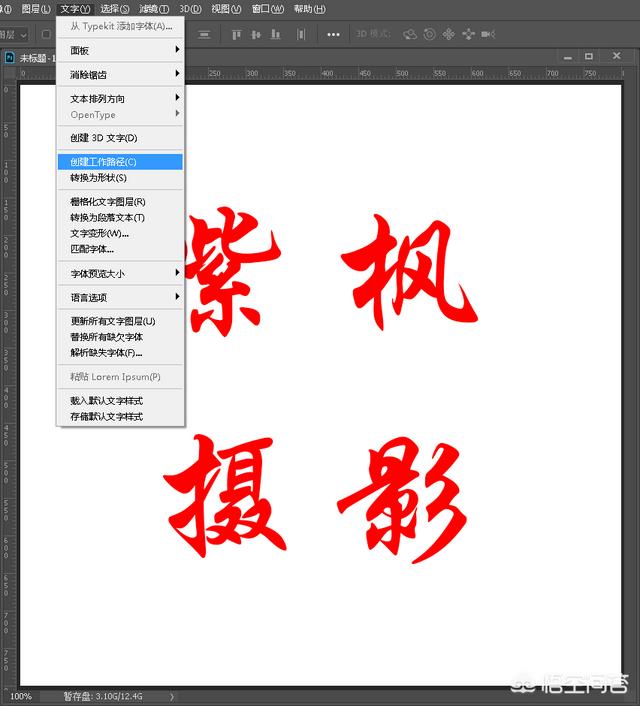Select the 3D slide mode icon
Viewport: 640px width, 706px height.
coord(468,34)
